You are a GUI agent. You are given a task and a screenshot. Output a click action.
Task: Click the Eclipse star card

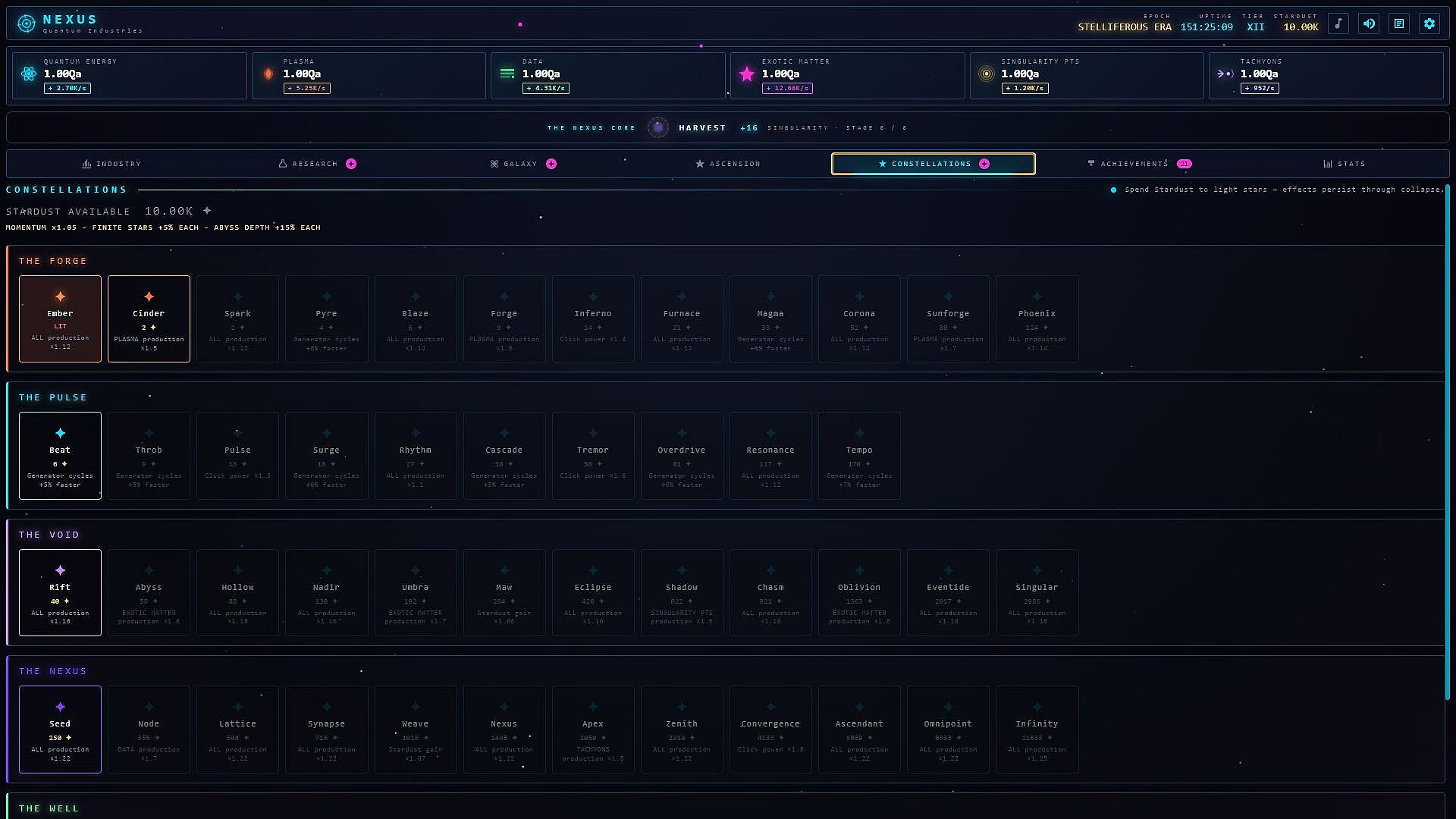(592, 592)
